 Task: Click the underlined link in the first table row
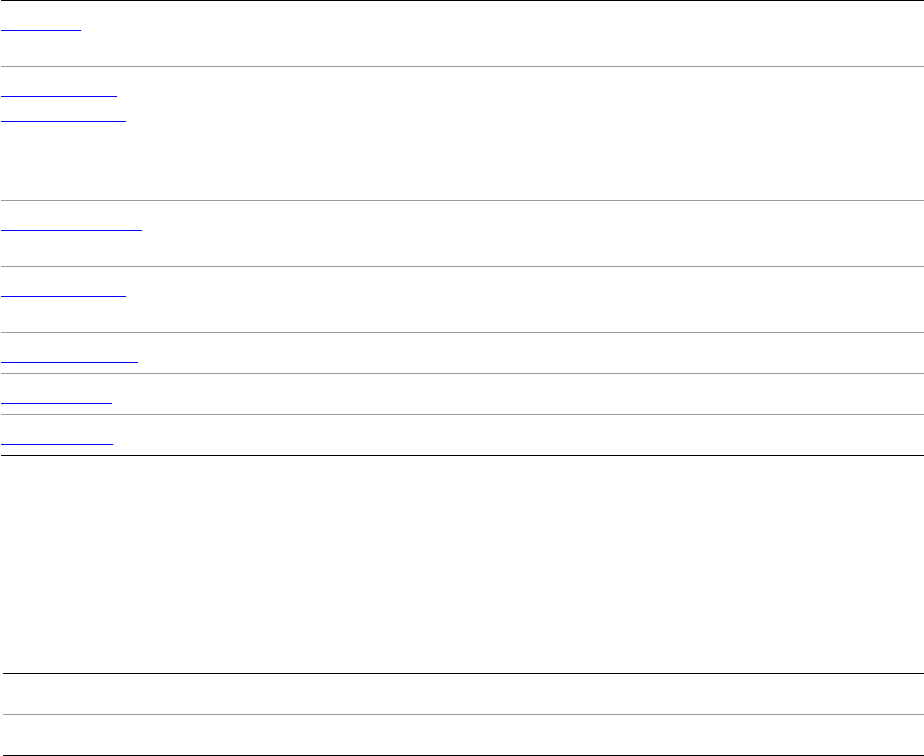[40, 26]
